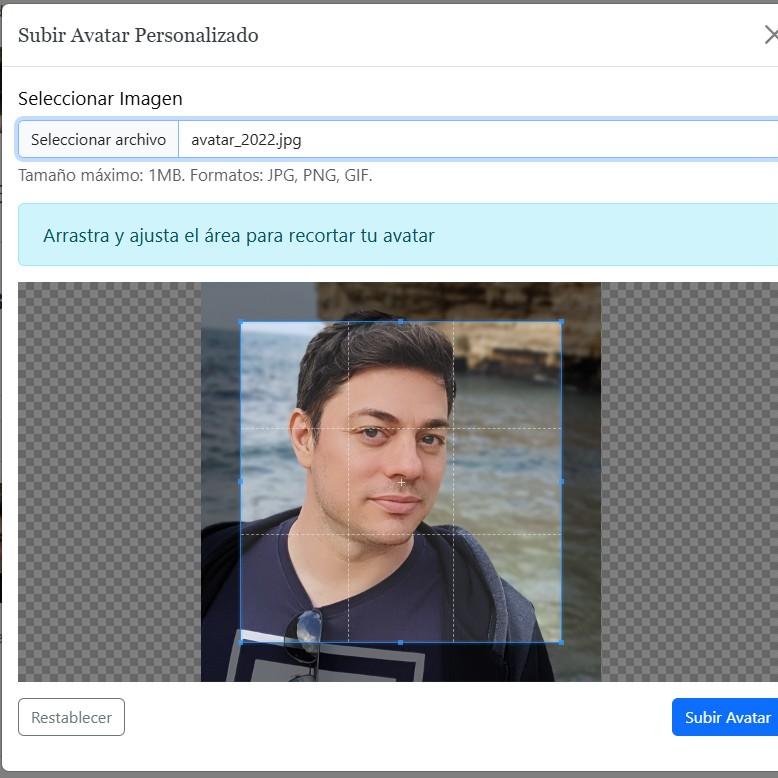Click the top-right crop corner handle
This screenshot has width=778, height=778.
561,322
